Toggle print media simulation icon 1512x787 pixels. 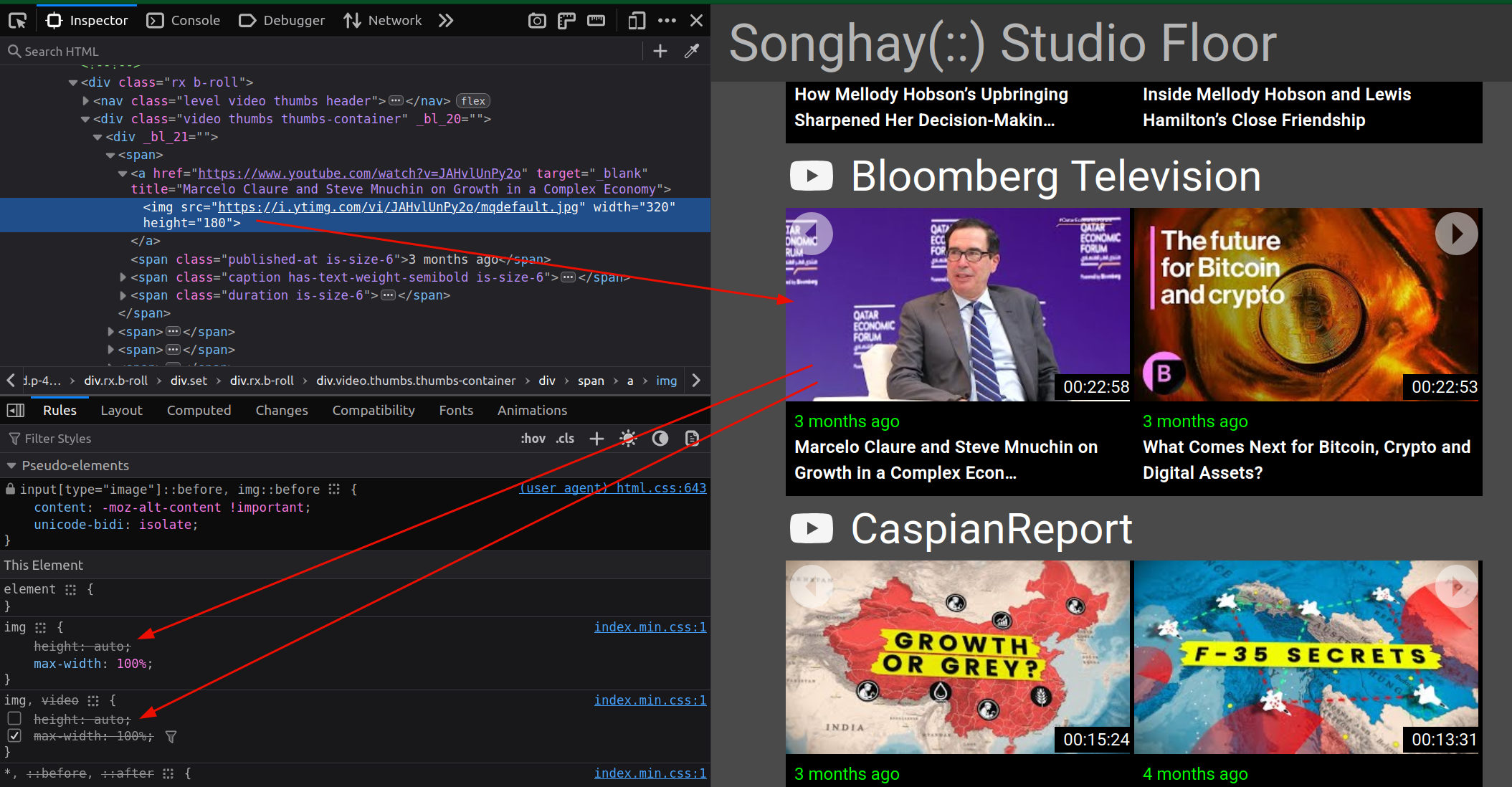tap(692, 438)
